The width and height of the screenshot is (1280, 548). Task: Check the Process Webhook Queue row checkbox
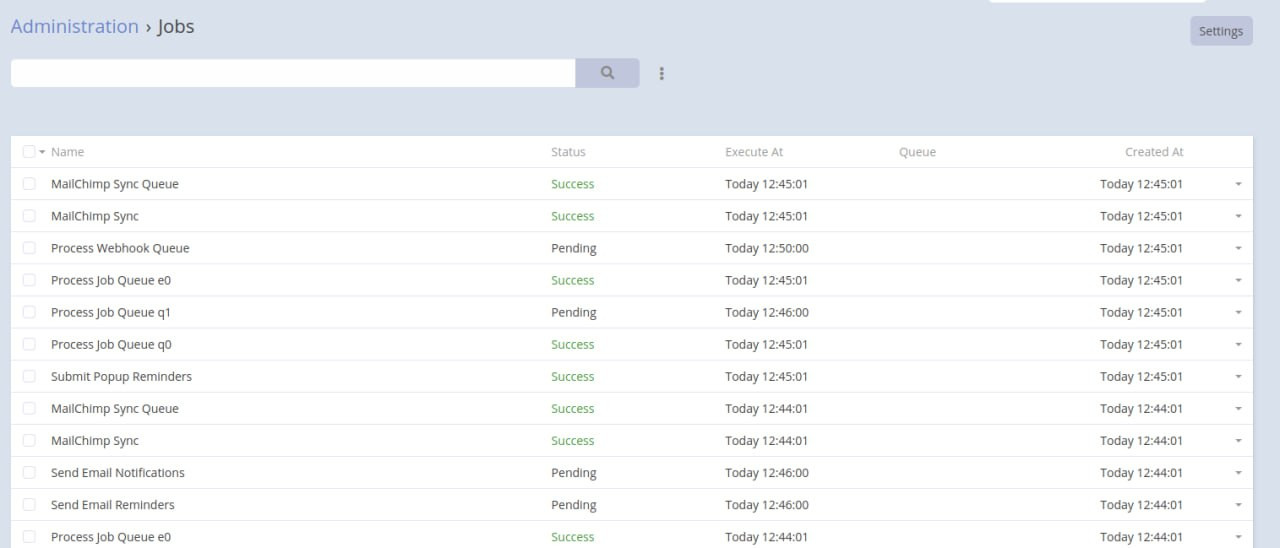pos(29,248)
